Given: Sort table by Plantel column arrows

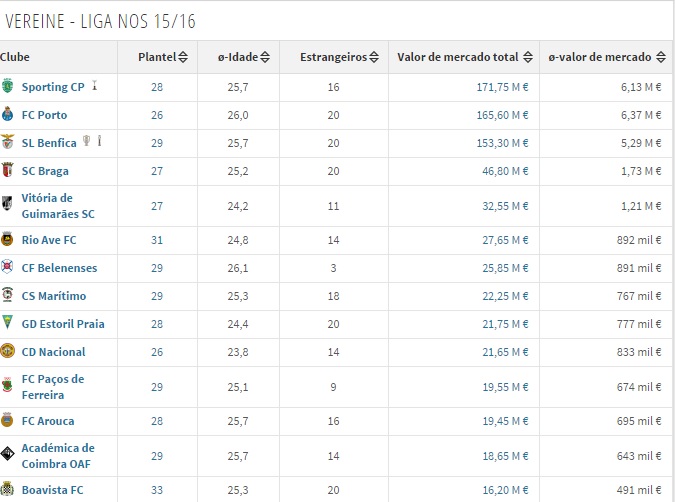Looking at the screenshot, I should click(183, 57).
